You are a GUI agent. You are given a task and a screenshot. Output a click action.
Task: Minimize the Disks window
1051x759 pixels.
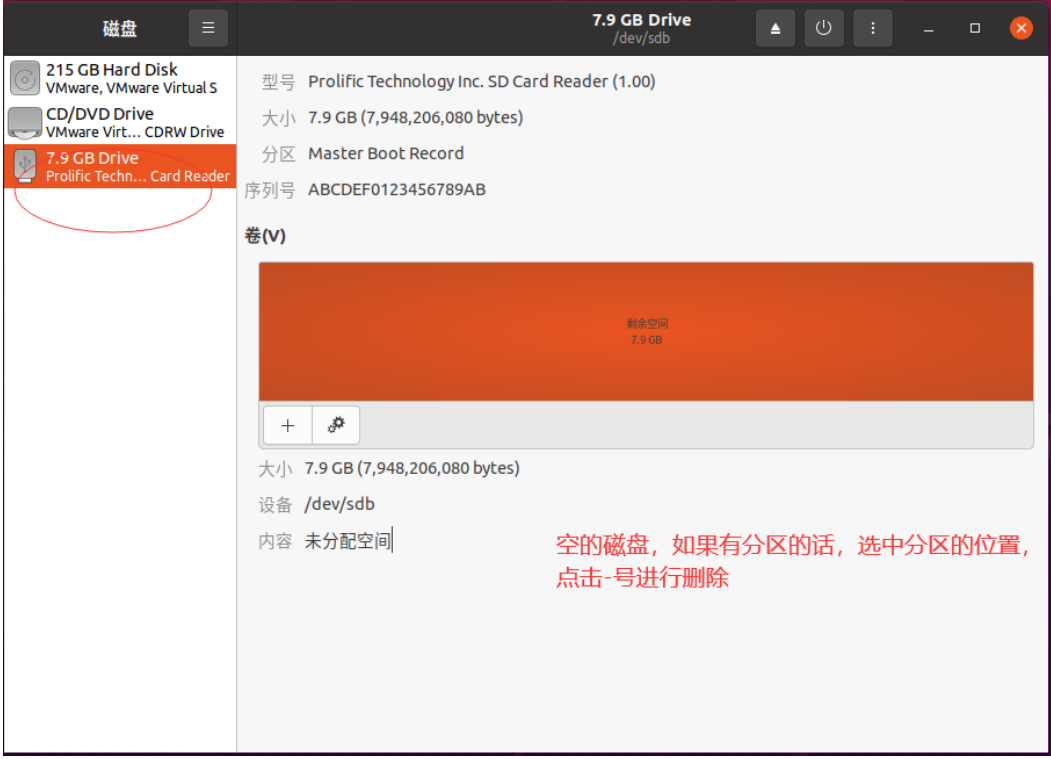928,28
